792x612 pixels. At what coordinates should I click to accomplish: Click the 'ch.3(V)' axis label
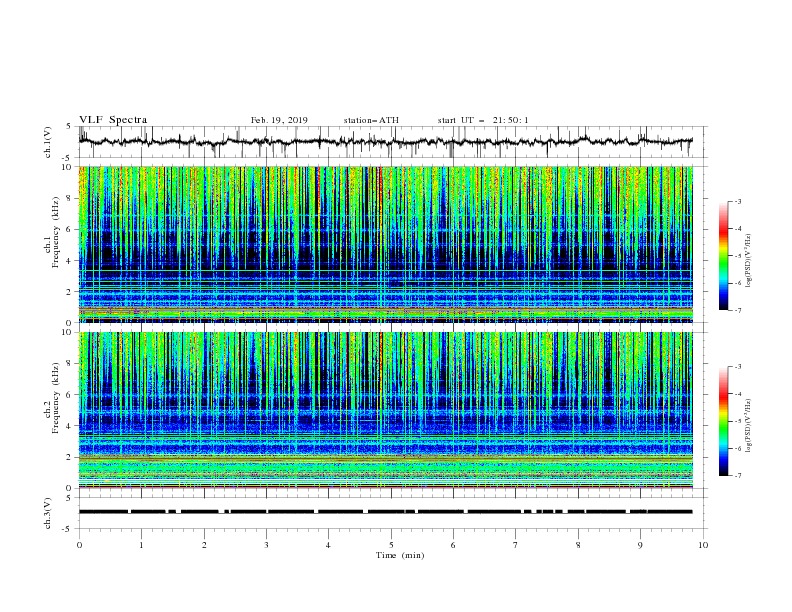(48, 513)
